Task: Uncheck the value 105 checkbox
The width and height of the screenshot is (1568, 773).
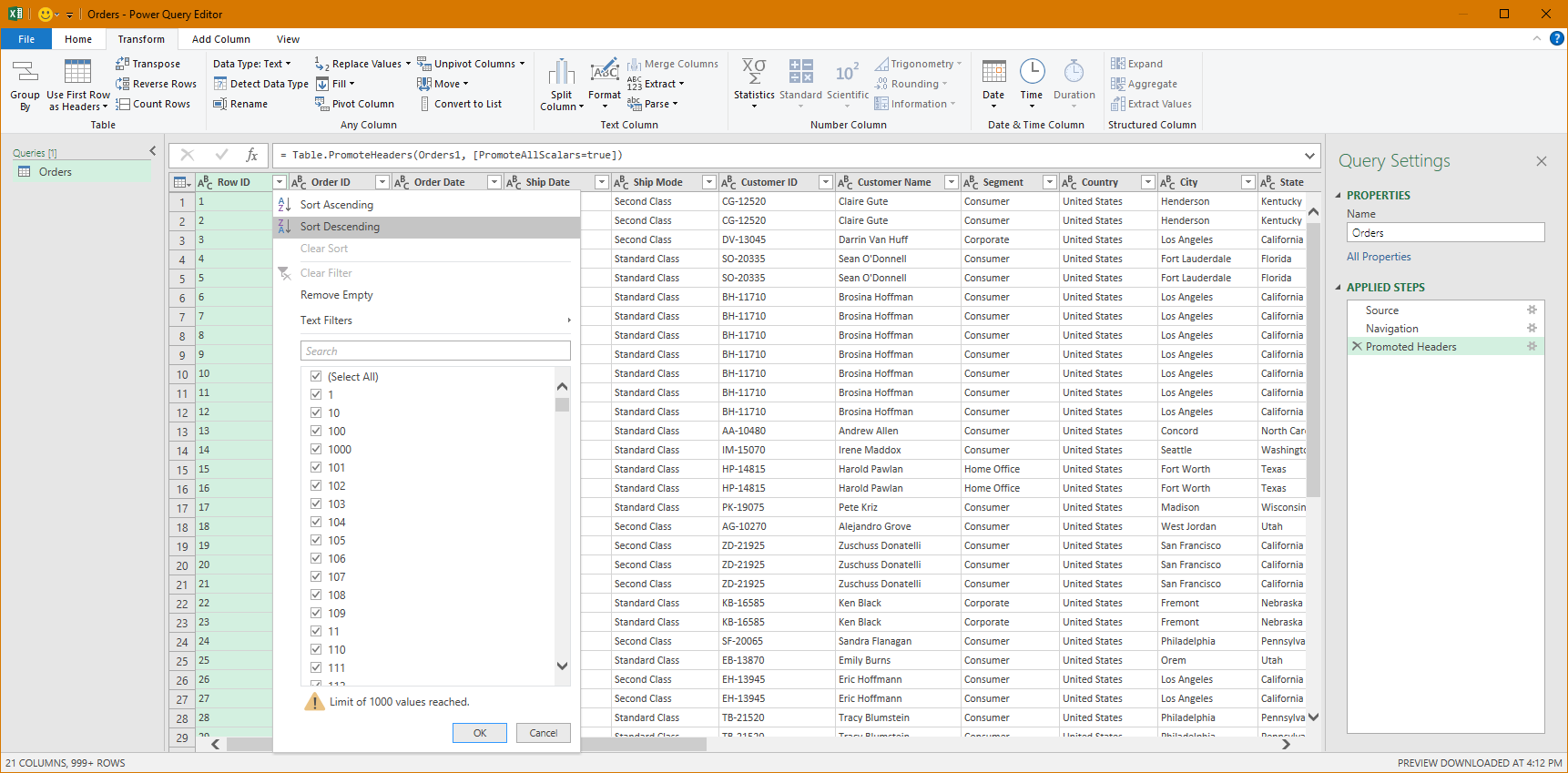Action: coord(316,541)
